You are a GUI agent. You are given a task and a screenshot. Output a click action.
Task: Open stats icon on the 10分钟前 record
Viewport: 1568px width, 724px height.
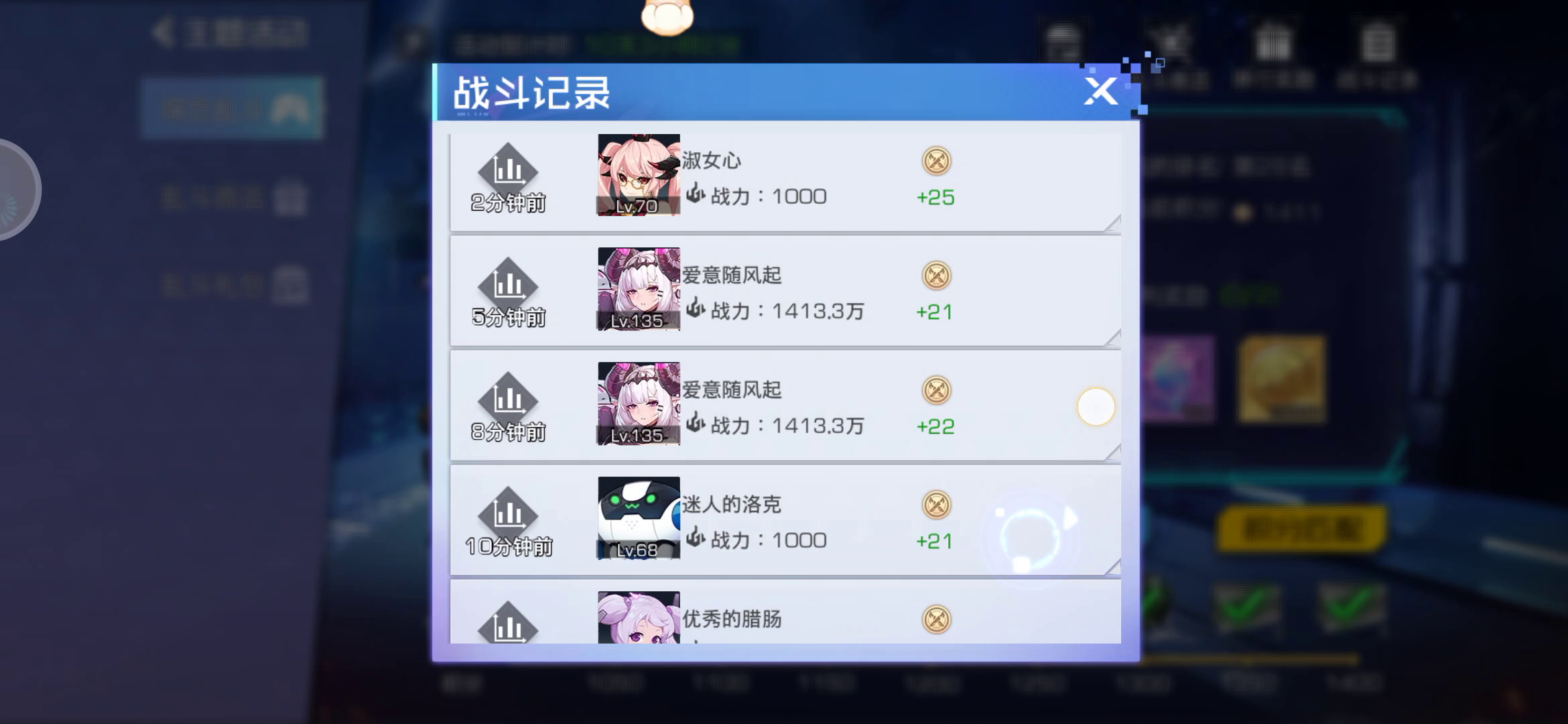coord(508,513)
